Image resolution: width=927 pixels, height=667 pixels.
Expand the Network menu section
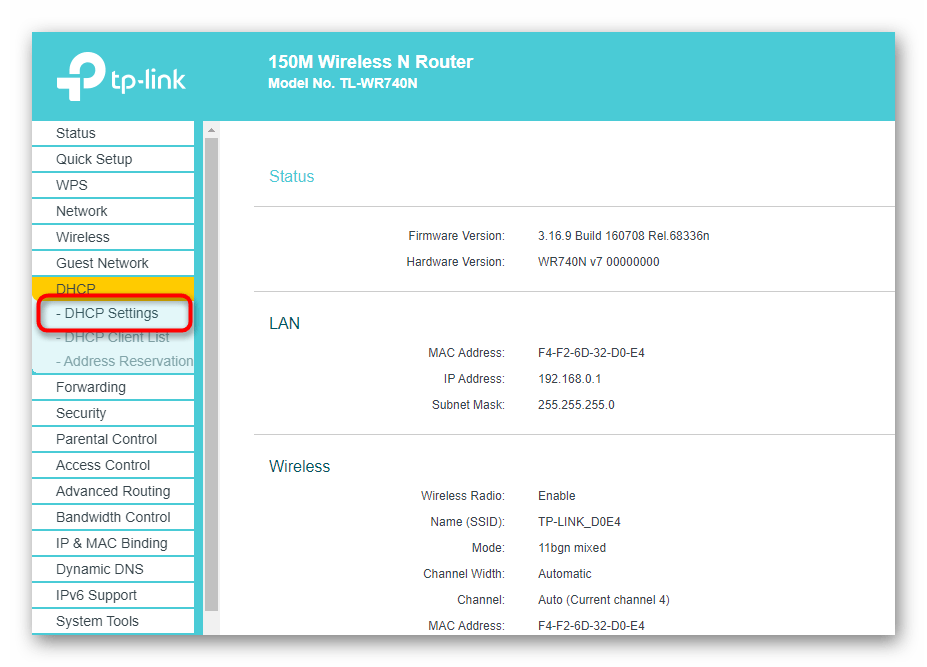pos(82,211)
